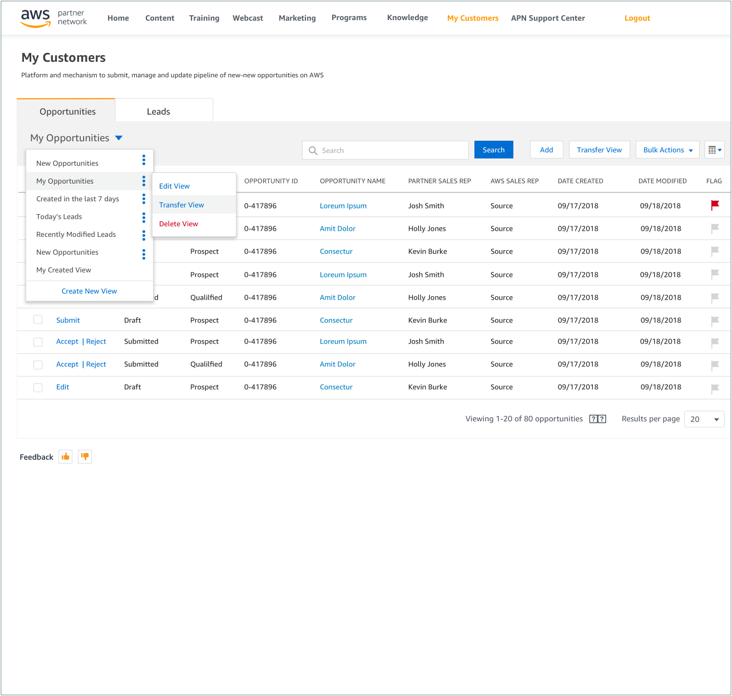Flag the Submit Draft Consectur row
The height and width of the screenshot is (696, 732).
715,321
